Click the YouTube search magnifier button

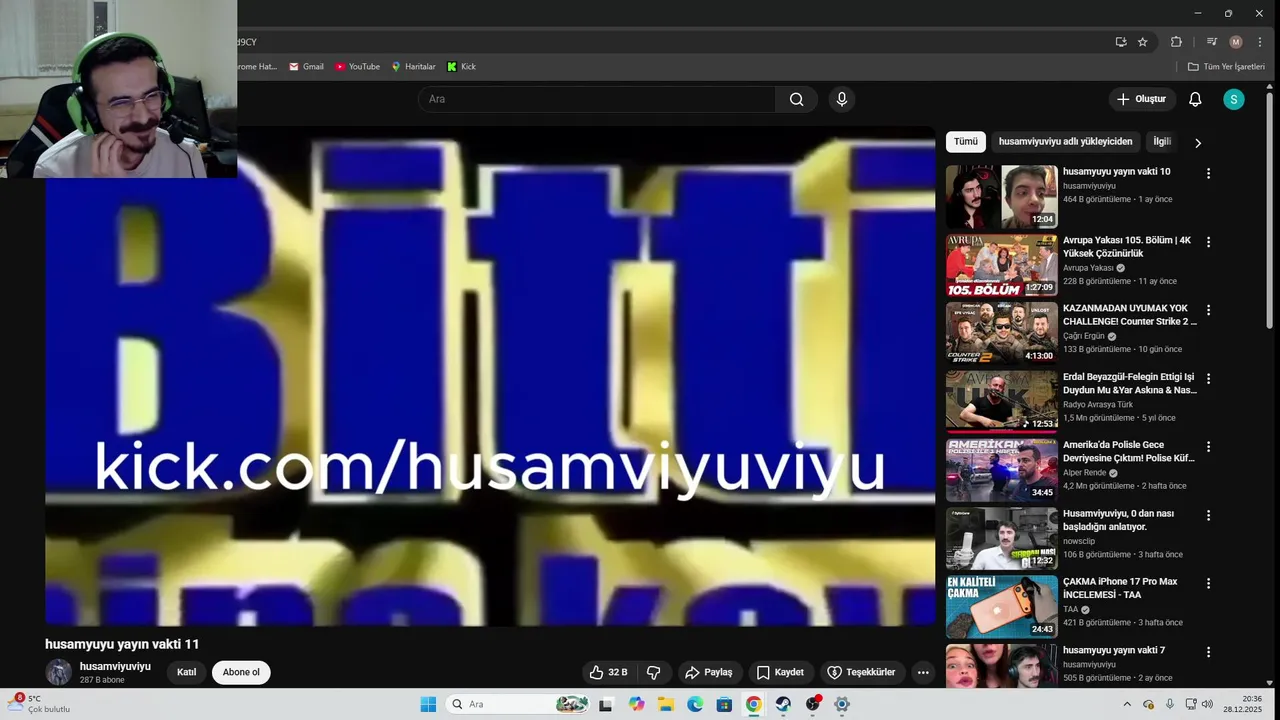[796, 99]
